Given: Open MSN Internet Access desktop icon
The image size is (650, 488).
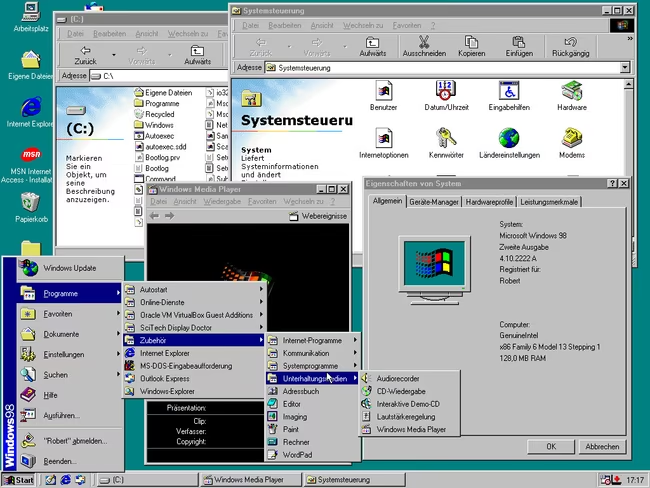Looking at the screenshot, I should tap(30, 165).
